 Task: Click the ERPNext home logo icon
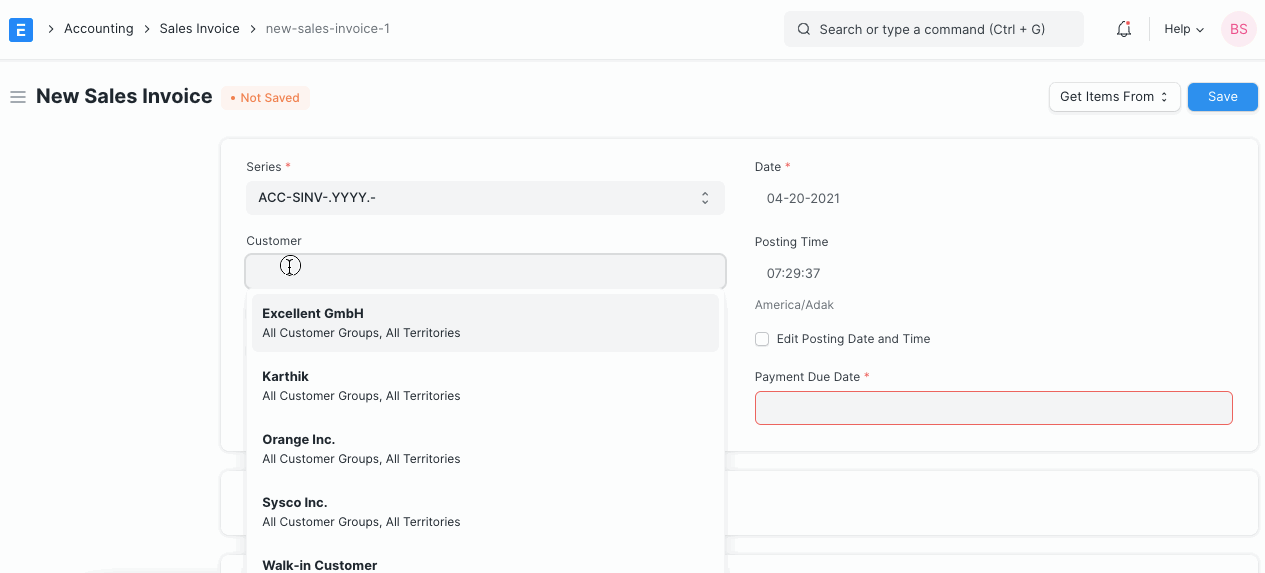click(21, 29)
